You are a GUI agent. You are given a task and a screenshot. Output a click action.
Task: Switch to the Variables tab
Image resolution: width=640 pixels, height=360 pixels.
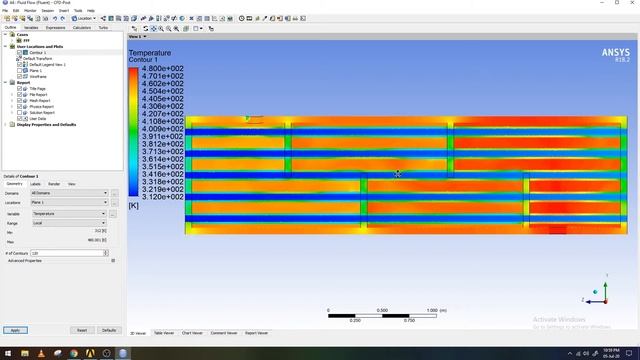(x=31, y=28)
